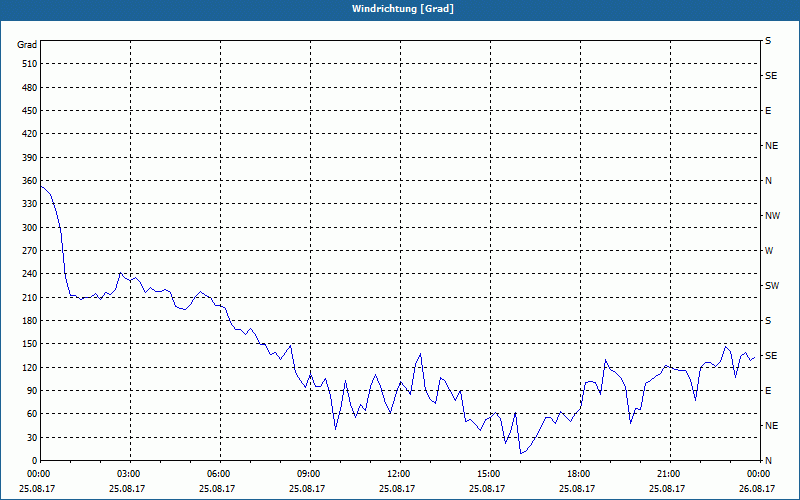The image size is (800, 500).
Task: Click the NW compass label on the right axis
Action: tap(772, 216)
